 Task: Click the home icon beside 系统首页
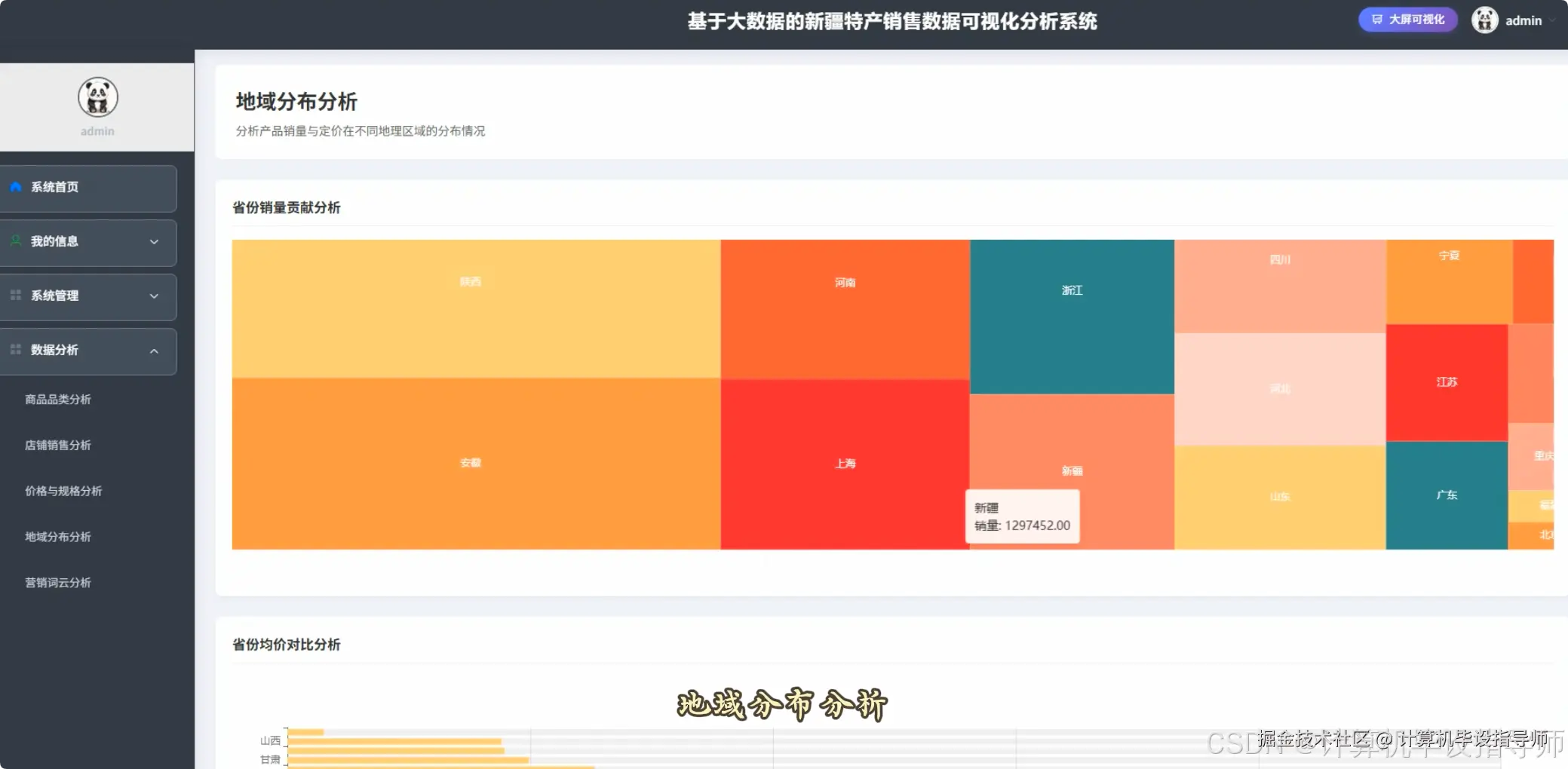click(x=15, y=187)
